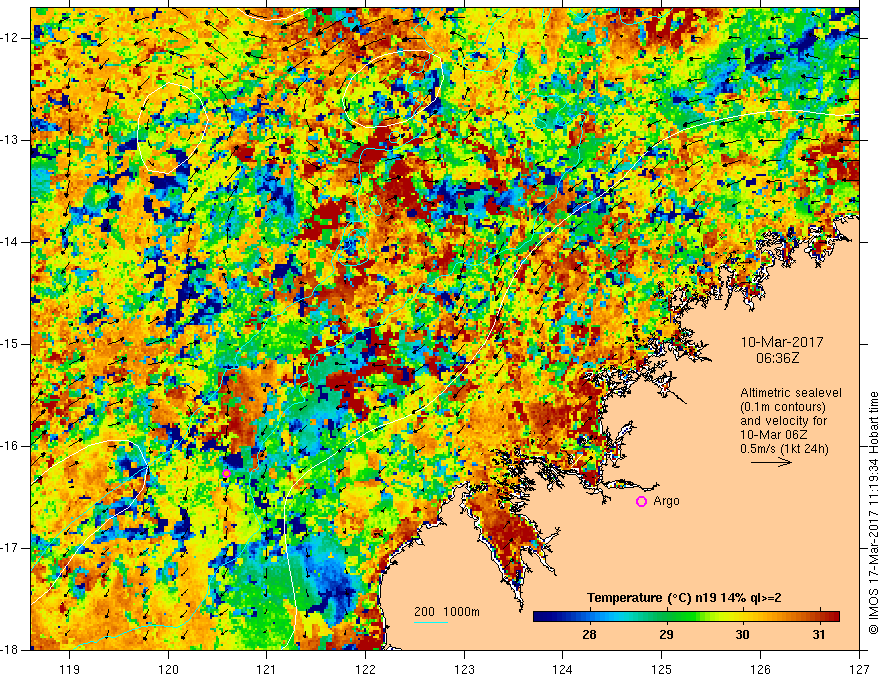
Task: Click the 'Temperature (°C) n19 14% ql>=2' title
Action: (x=684, y=598)
